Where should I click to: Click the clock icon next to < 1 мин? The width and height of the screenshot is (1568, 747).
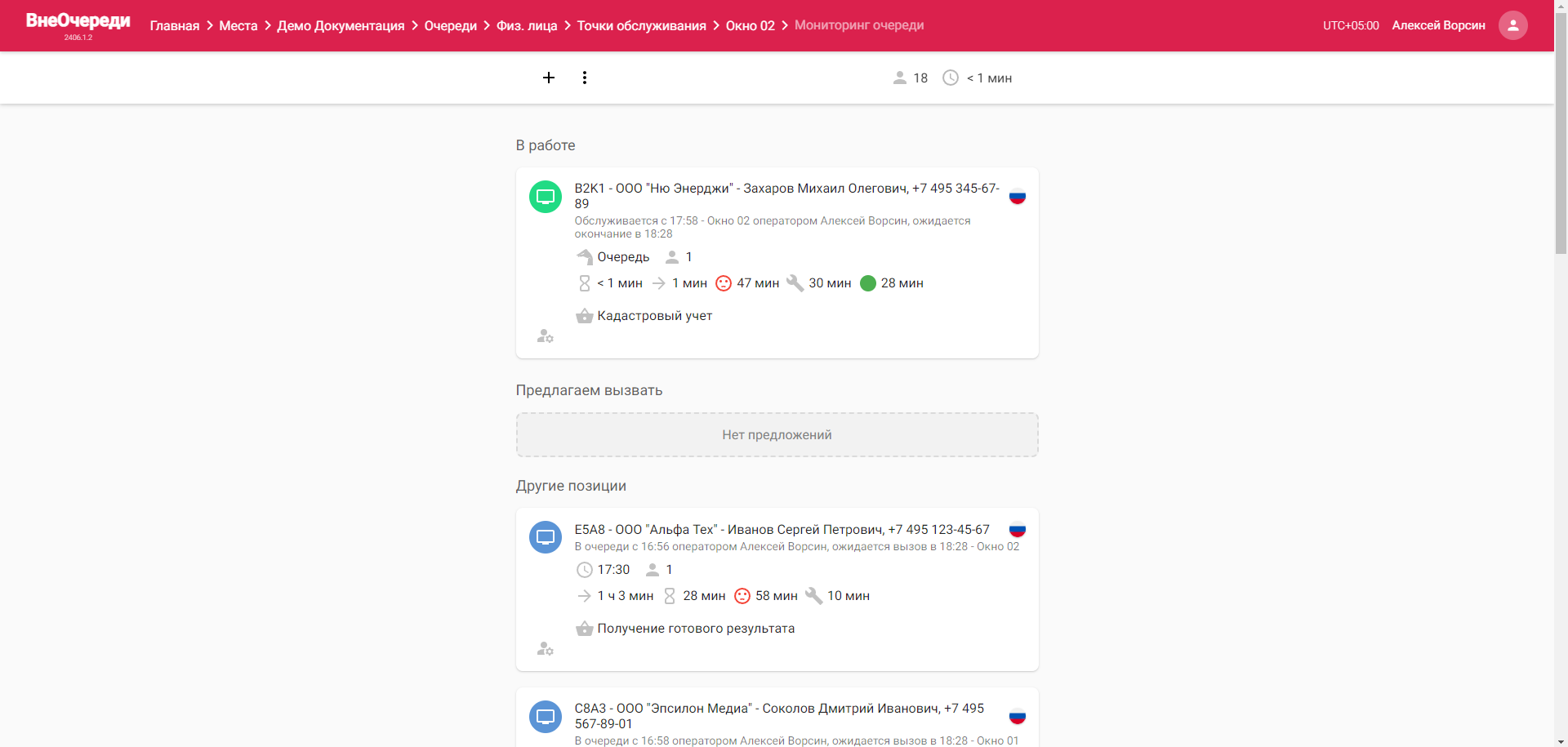pos(951,78)
